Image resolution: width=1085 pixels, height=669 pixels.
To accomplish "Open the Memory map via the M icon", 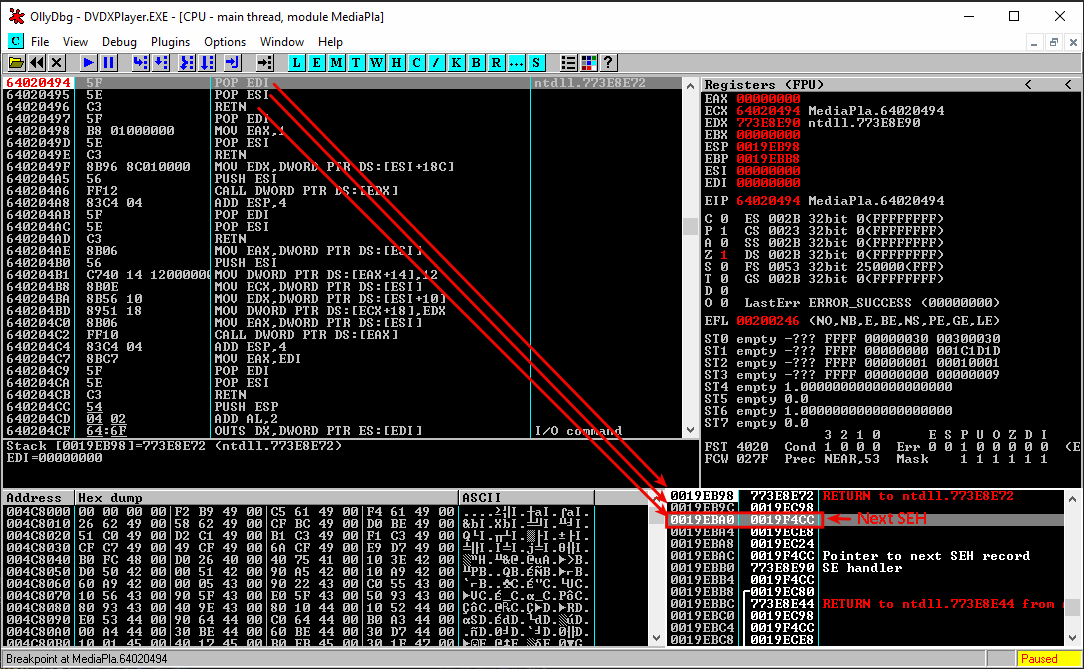I will (x=336, y=63).
